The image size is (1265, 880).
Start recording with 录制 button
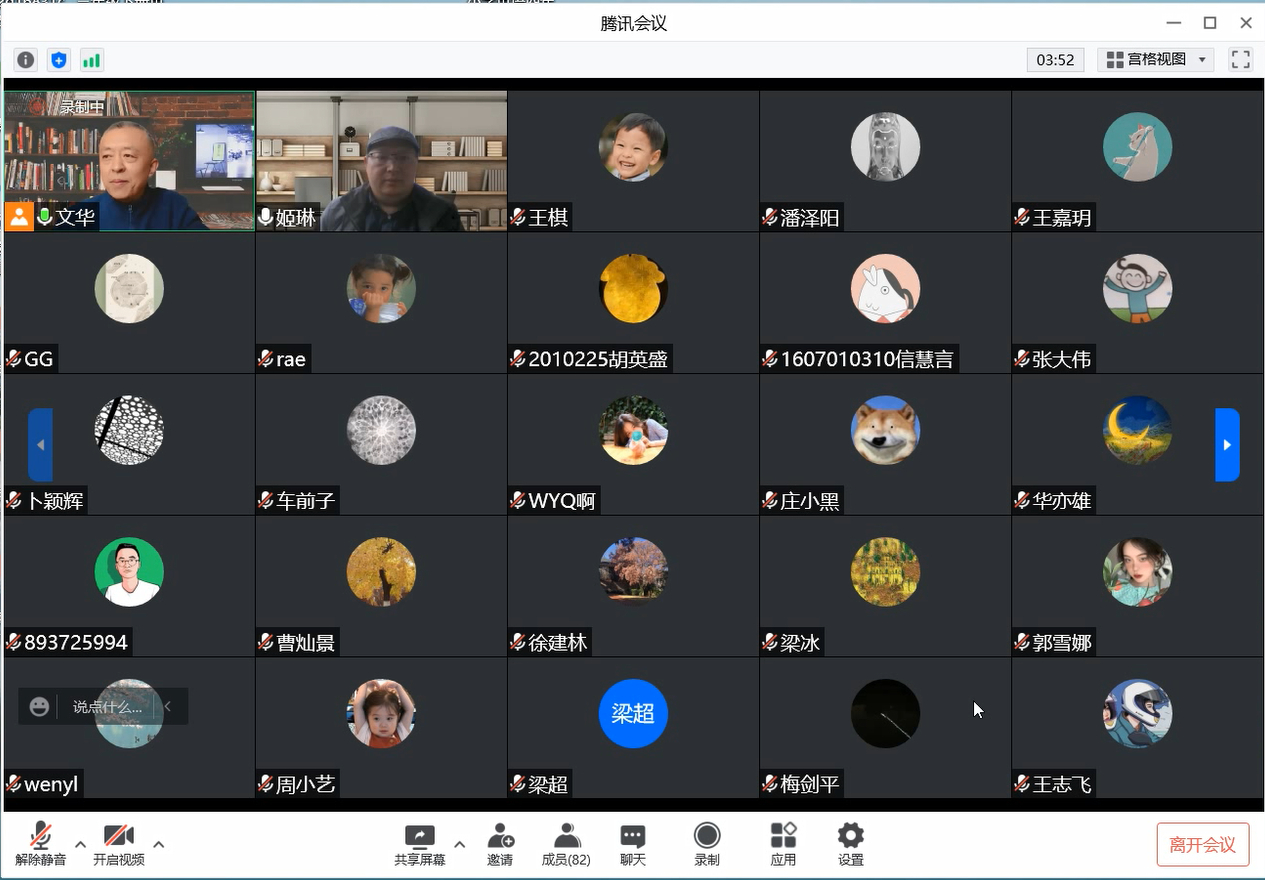point(707,844)
